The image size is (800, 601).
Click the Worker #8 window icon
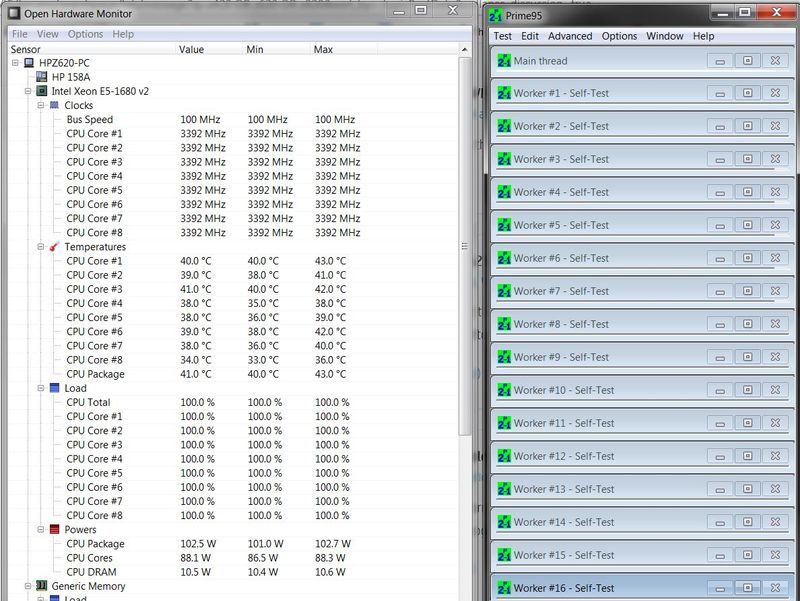point(504,324)
